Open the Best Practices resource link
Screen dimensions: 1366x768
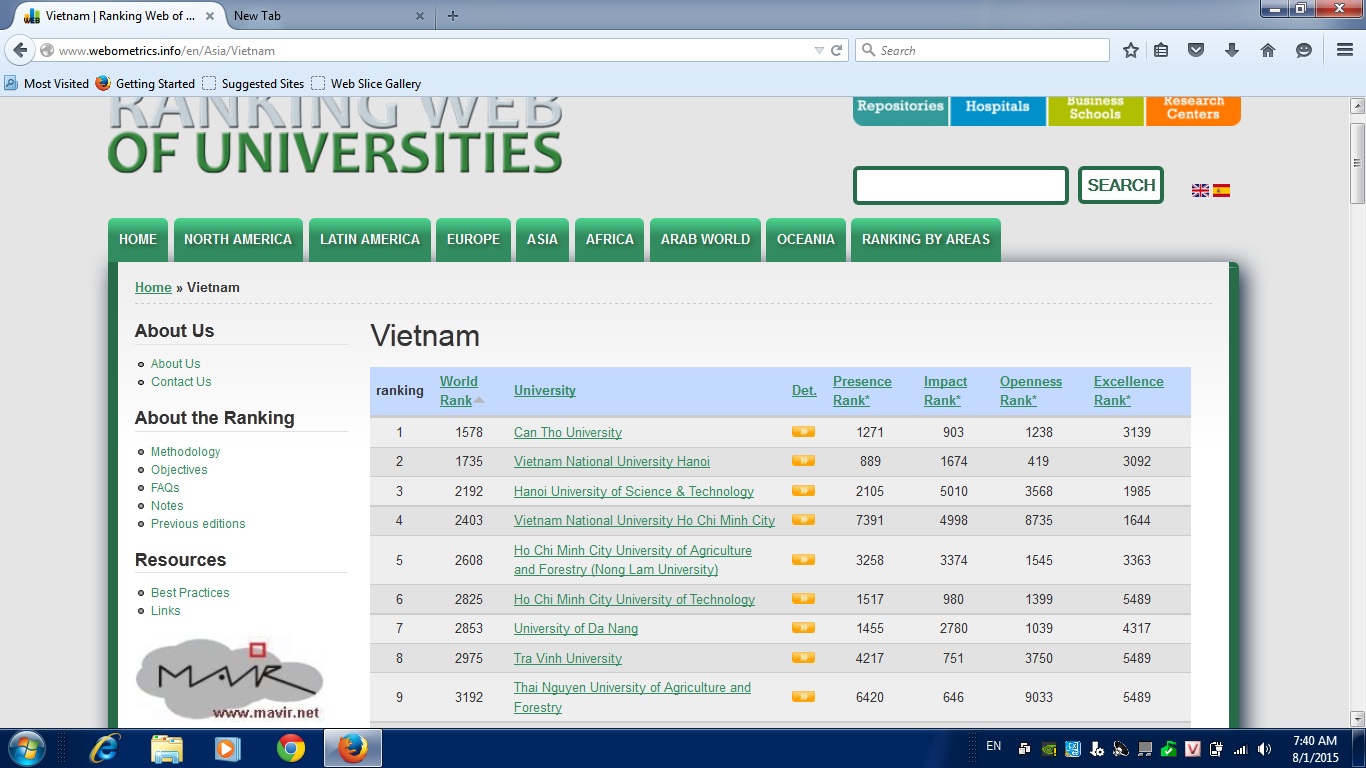coord(190,593)
